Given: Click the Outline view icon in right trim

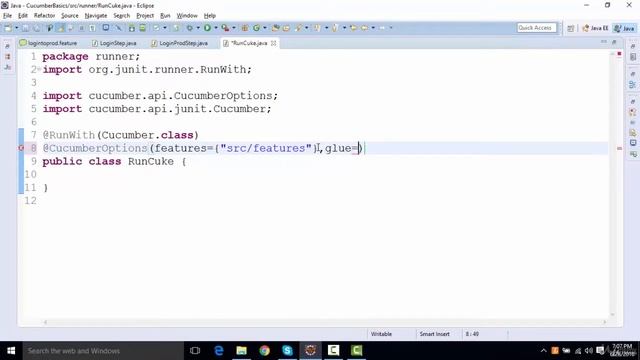Looking at the screenshot, I should click(x=633, y=84).
